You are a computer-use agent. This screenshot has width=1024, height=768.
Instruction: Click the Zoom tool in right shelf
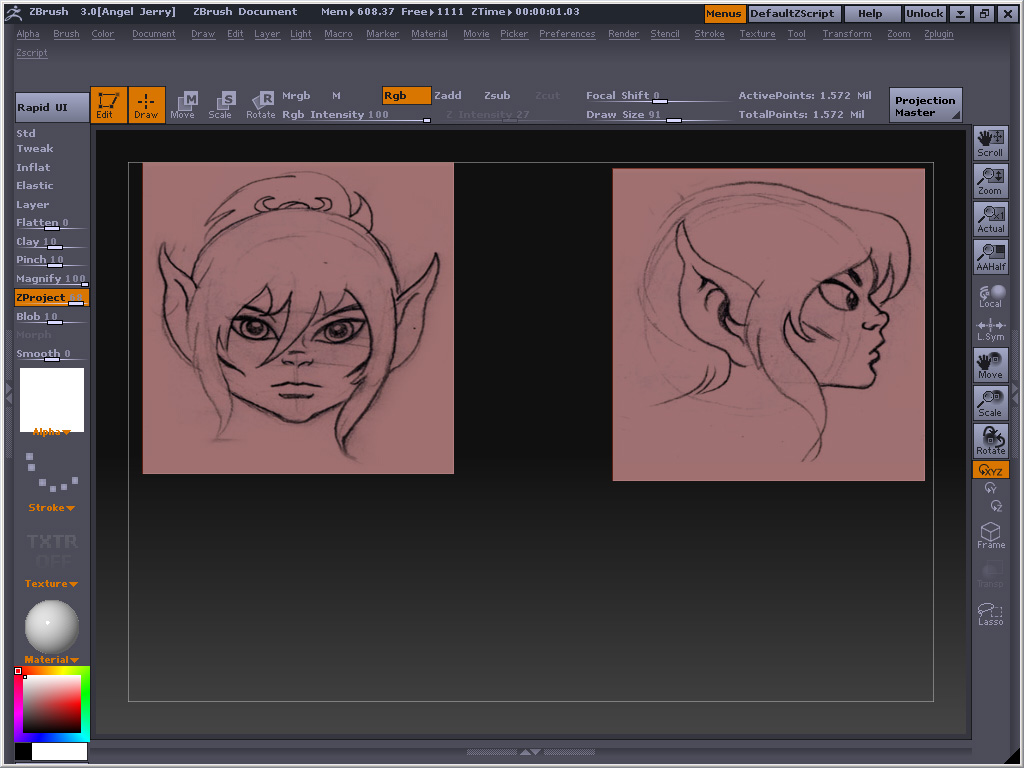pos(990,181)
